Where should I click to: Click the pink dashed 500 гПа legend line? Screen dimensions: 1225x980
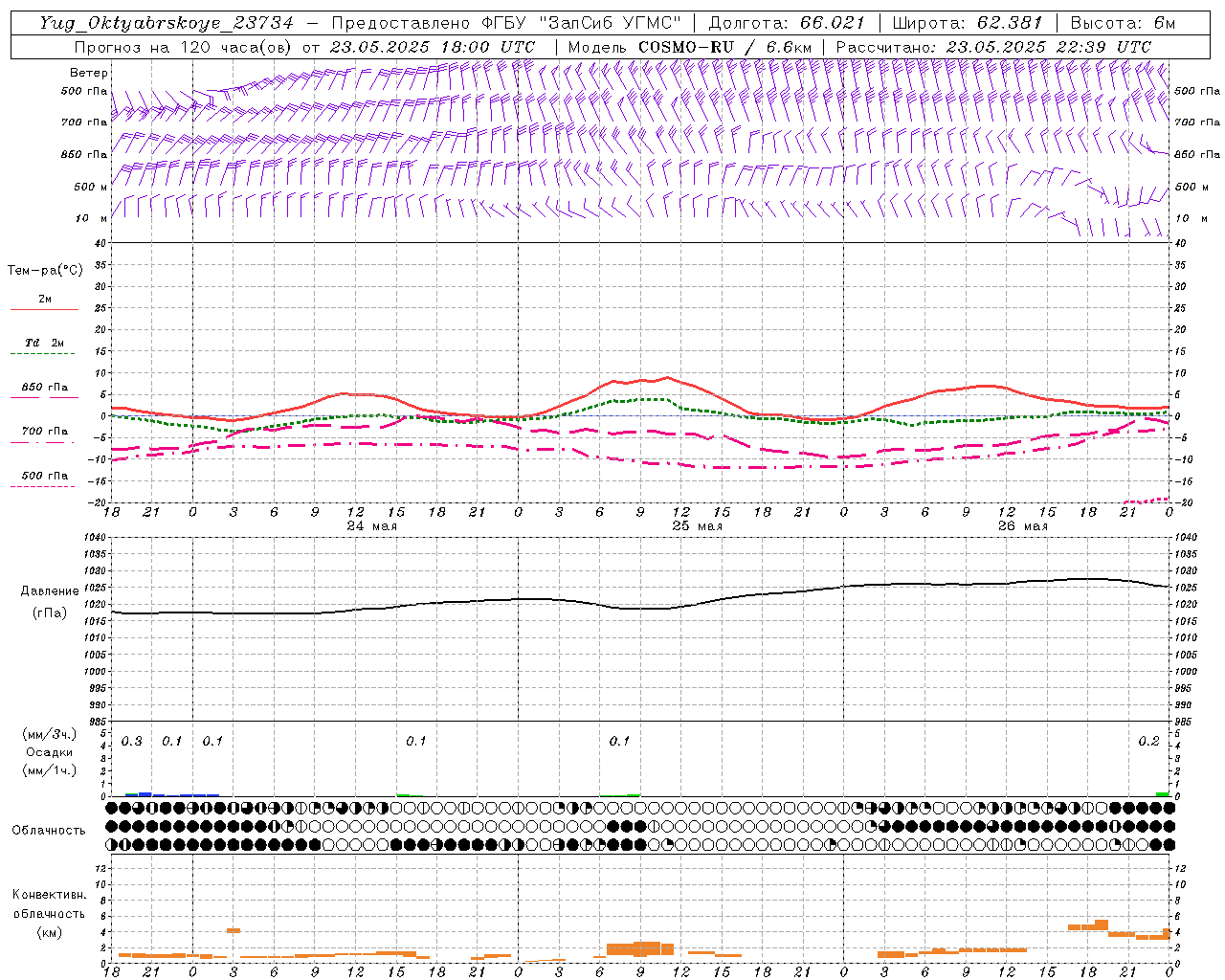(x=42, y=487)
